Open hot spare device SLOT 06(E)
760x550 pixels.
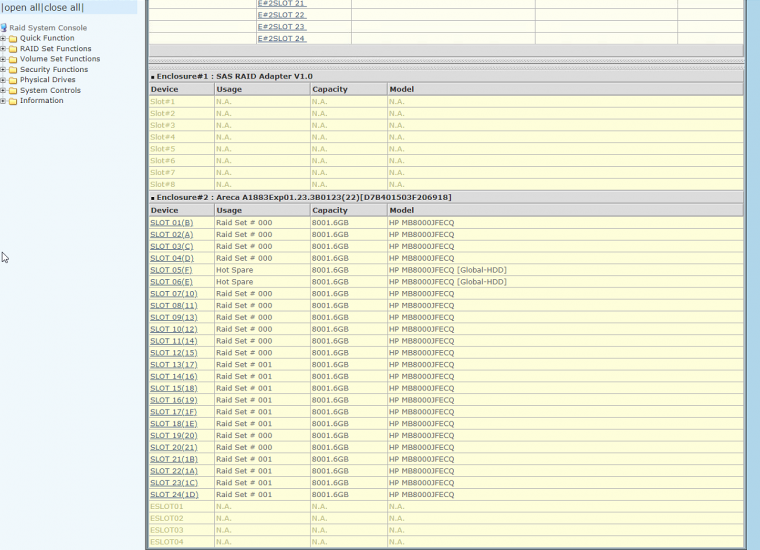[171, 282]
